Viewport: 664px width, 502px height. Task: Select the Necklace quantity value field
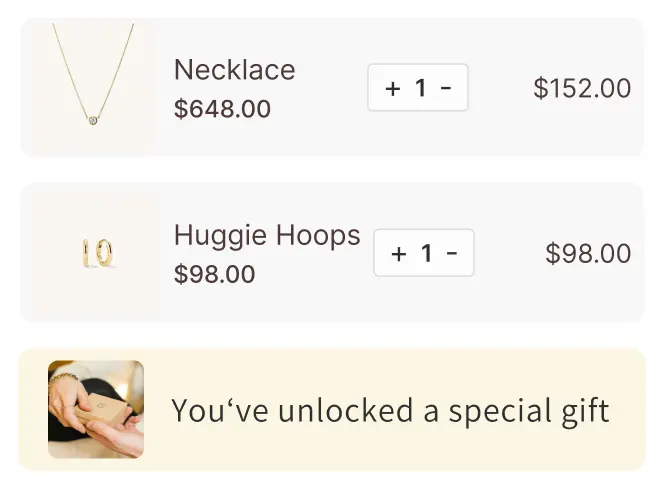click(421, 88)
